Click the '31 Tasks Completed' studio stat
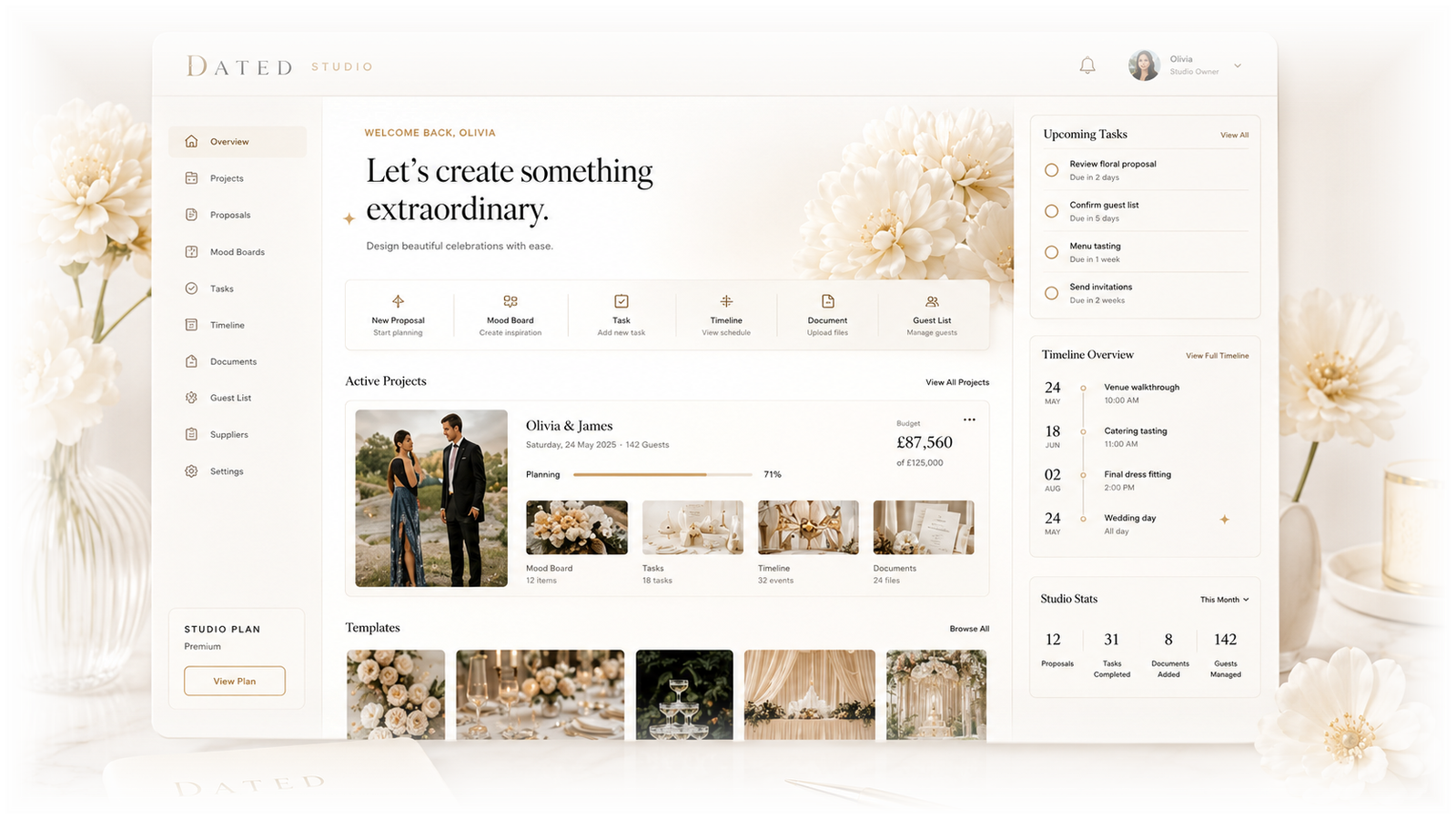Image resolution: width=1456 pixels, height=819 pixels. 1112,655
